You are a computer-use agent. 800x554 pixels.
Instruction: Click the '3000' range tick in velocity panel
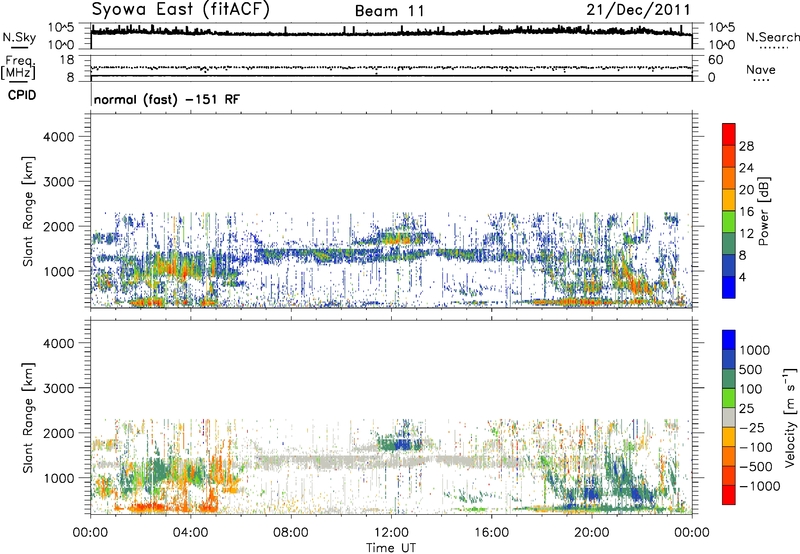pyautogui.click(x=59, y=388)
